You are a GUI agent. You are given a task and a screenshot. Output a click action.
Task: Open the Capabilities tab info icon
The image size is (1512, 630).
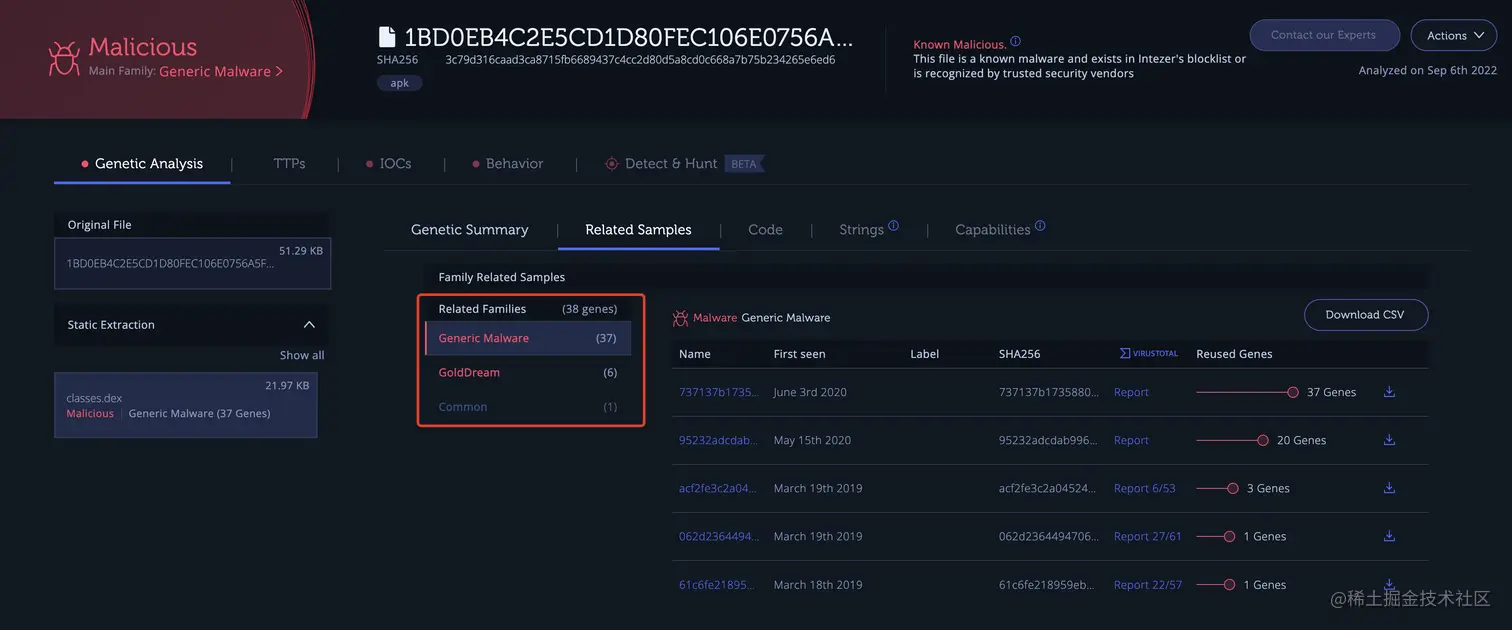(x=1040, y=226)
